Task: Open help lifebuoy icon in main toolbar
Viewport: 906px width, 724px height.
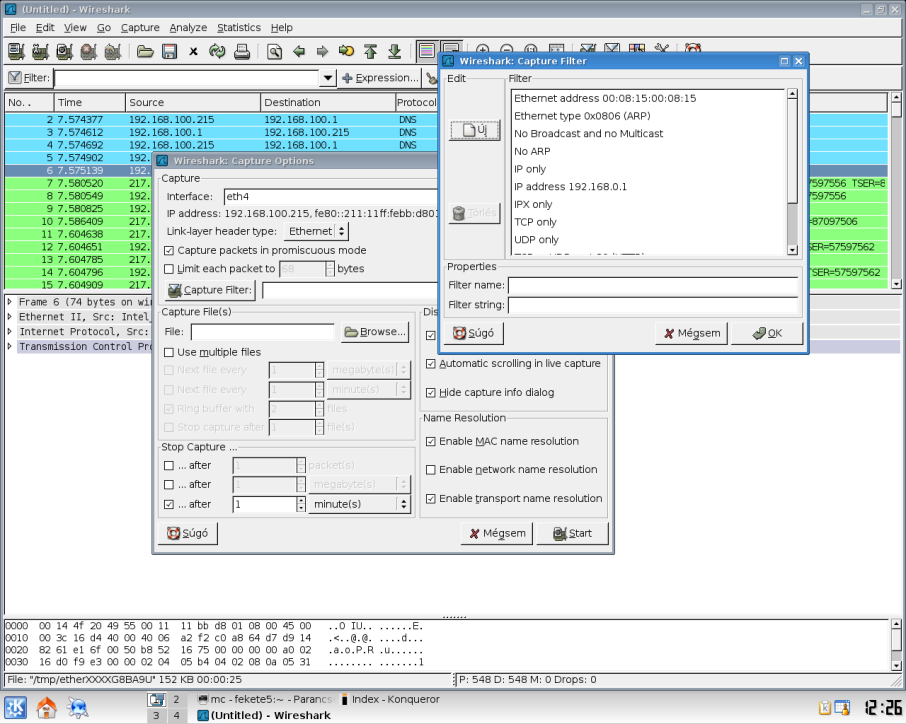Action: pyautogui.click(x=693, y=48)
